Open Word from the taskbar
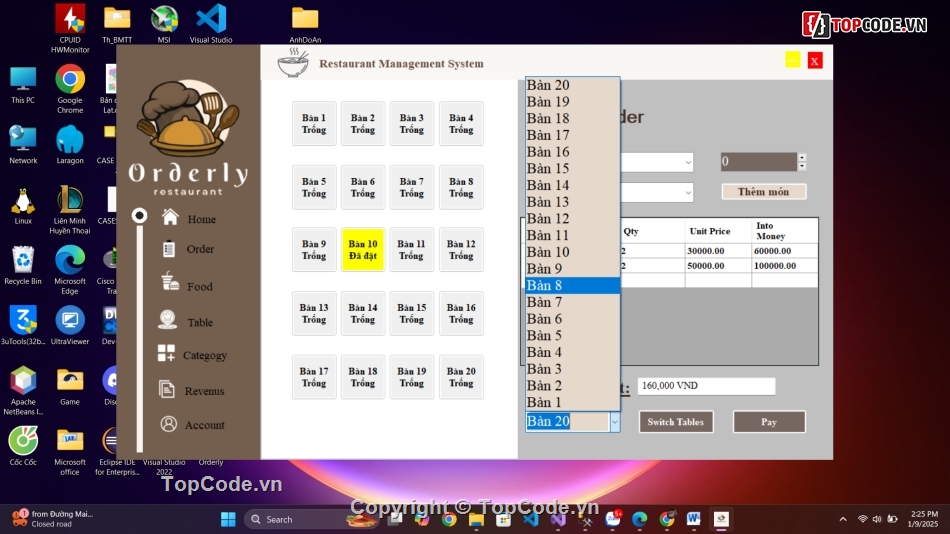 (694, 519)
